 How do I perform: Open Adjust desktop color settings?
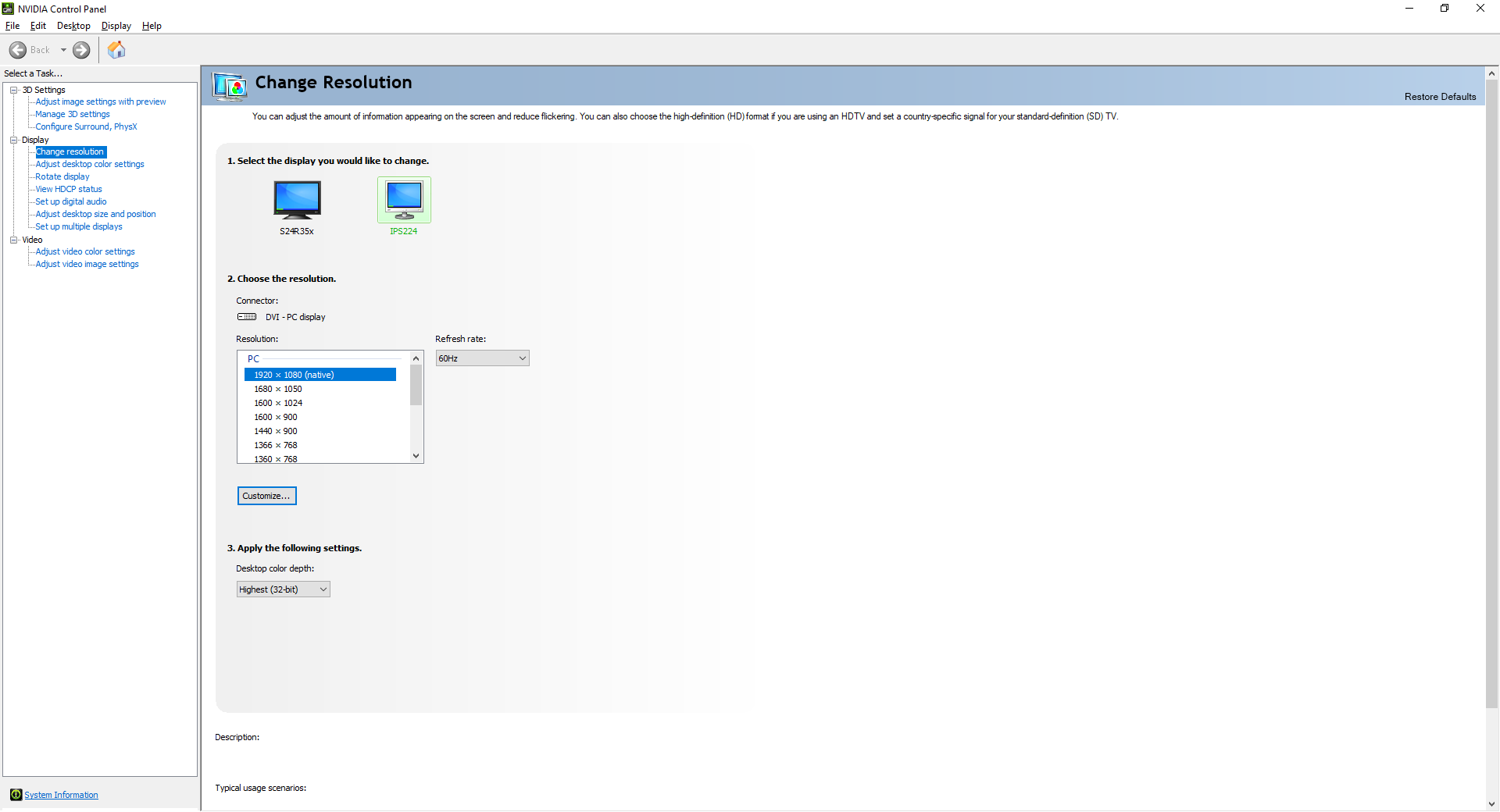coord(90,164)
